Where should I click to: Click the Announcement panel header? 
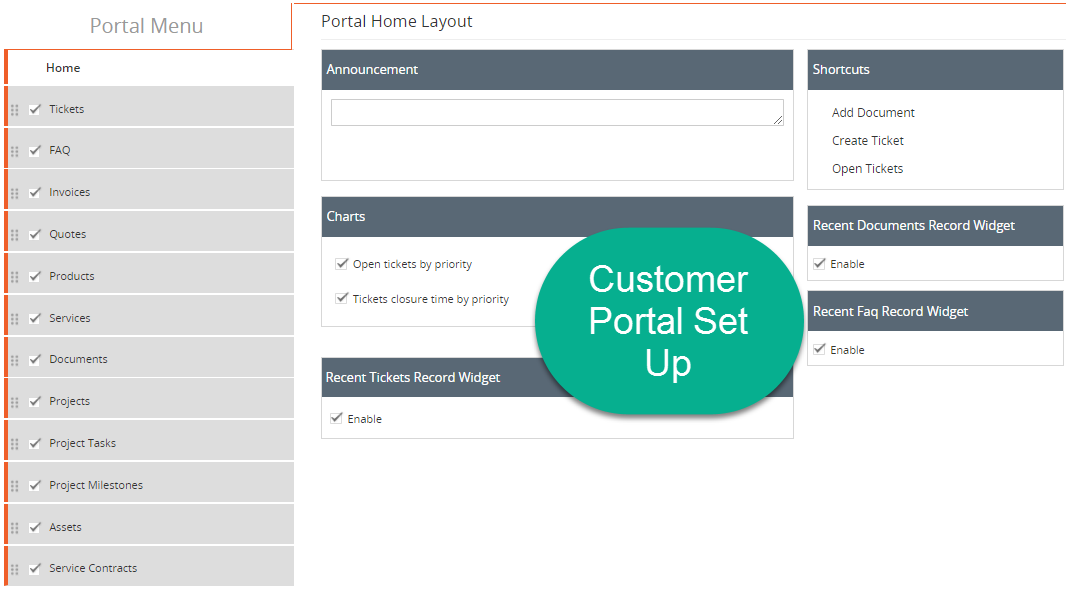pyautogui.click(x=557, y=70)
